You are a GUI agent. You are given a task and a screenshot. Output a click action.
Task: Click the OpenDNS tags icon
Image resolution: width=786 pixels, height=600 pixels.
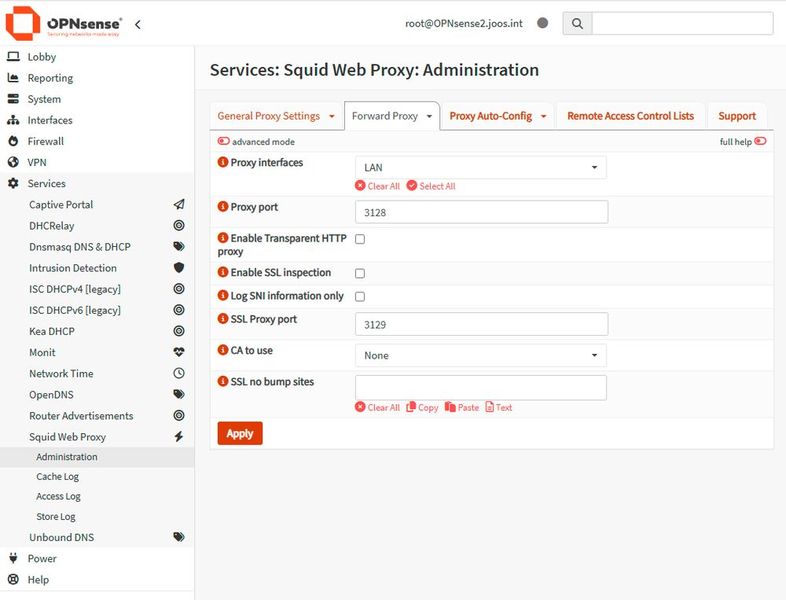click(x=179, y=394)
